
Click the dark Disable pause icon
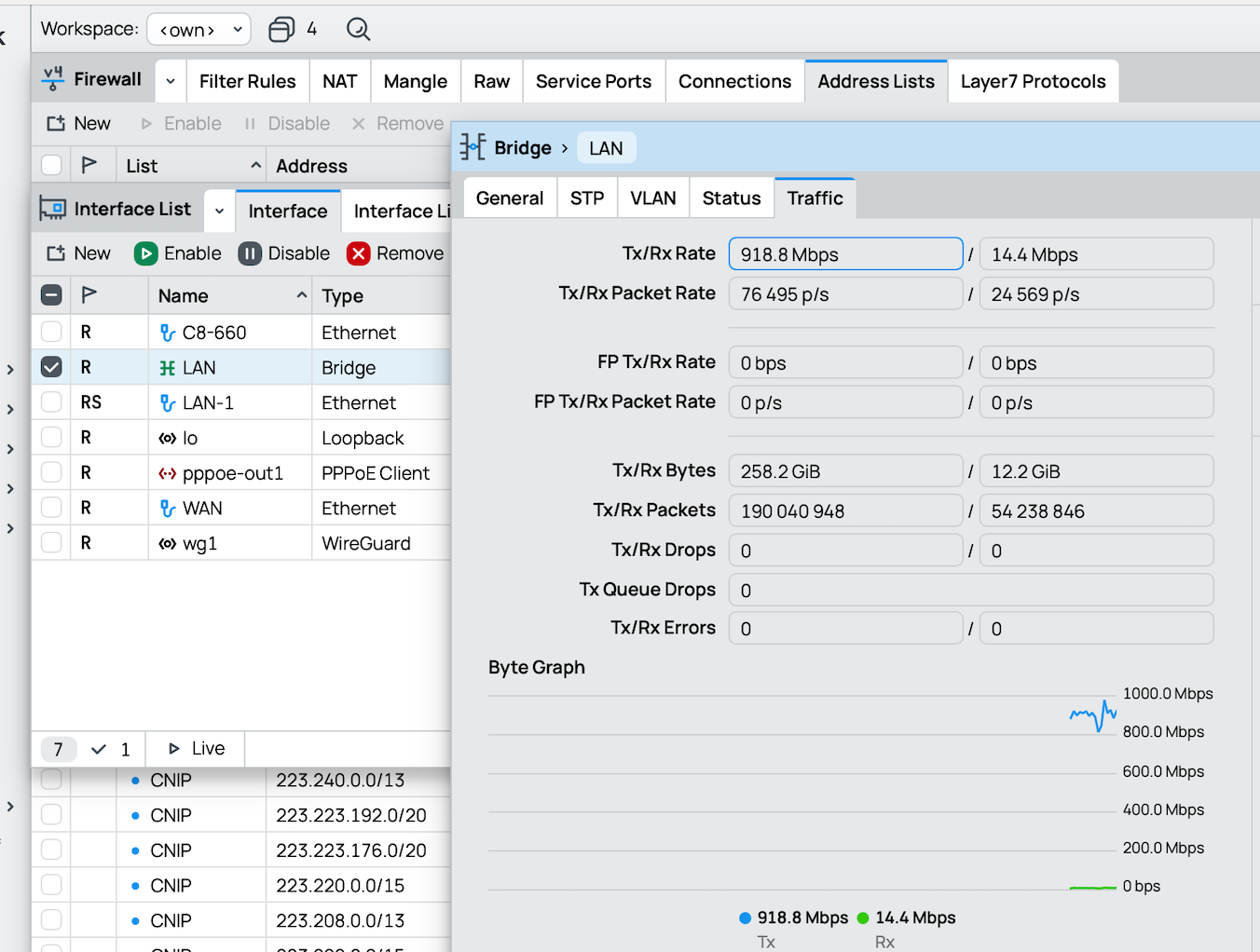250,253
